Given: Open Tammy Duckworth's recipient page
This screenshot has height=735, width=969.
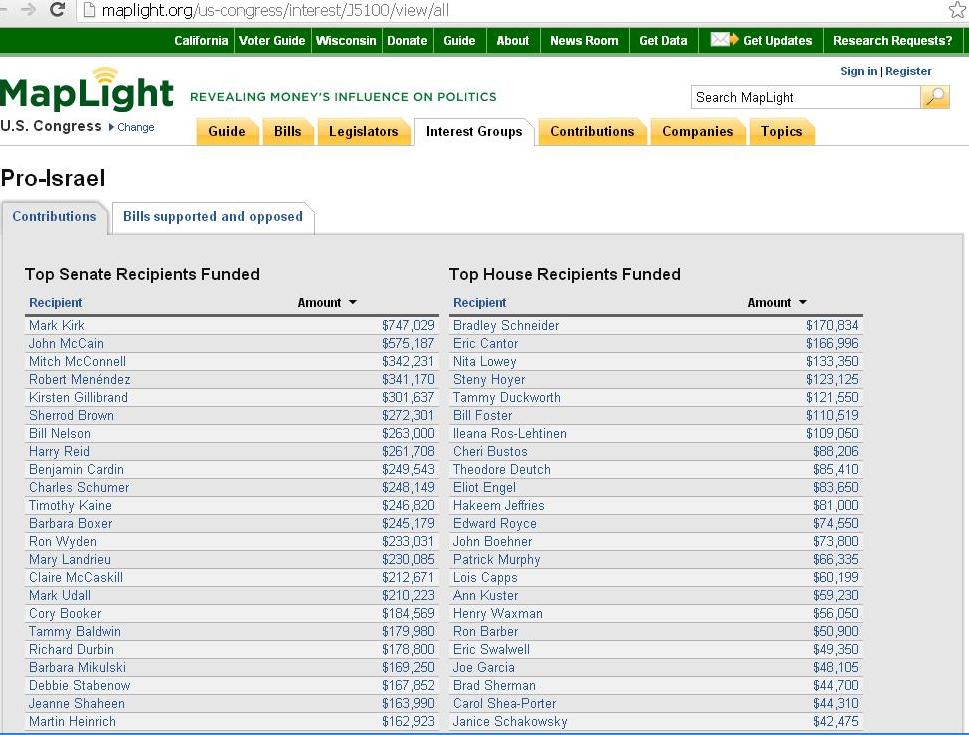Looking at the screenshot, I should click(507, 397).
